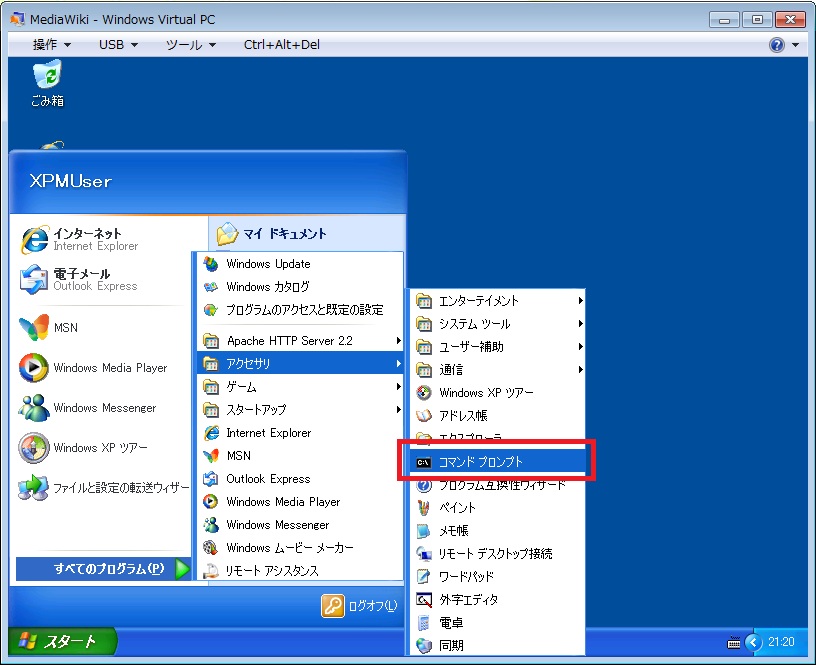The width and height of the screenshot is (816, 665).
Task: Click the ペイント paint icon
Action: (x=424, y=508)
